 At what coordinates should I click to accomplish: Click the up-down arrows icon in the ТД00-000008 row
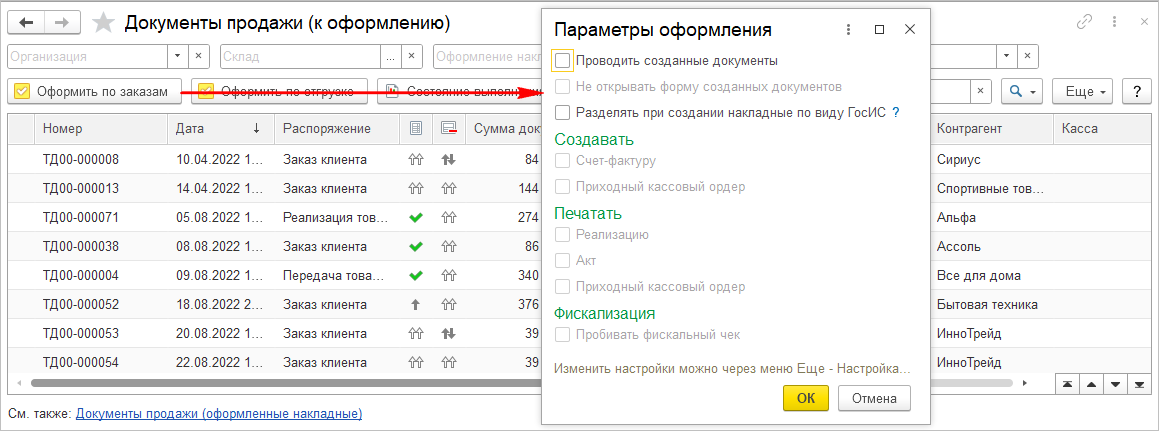448,159
